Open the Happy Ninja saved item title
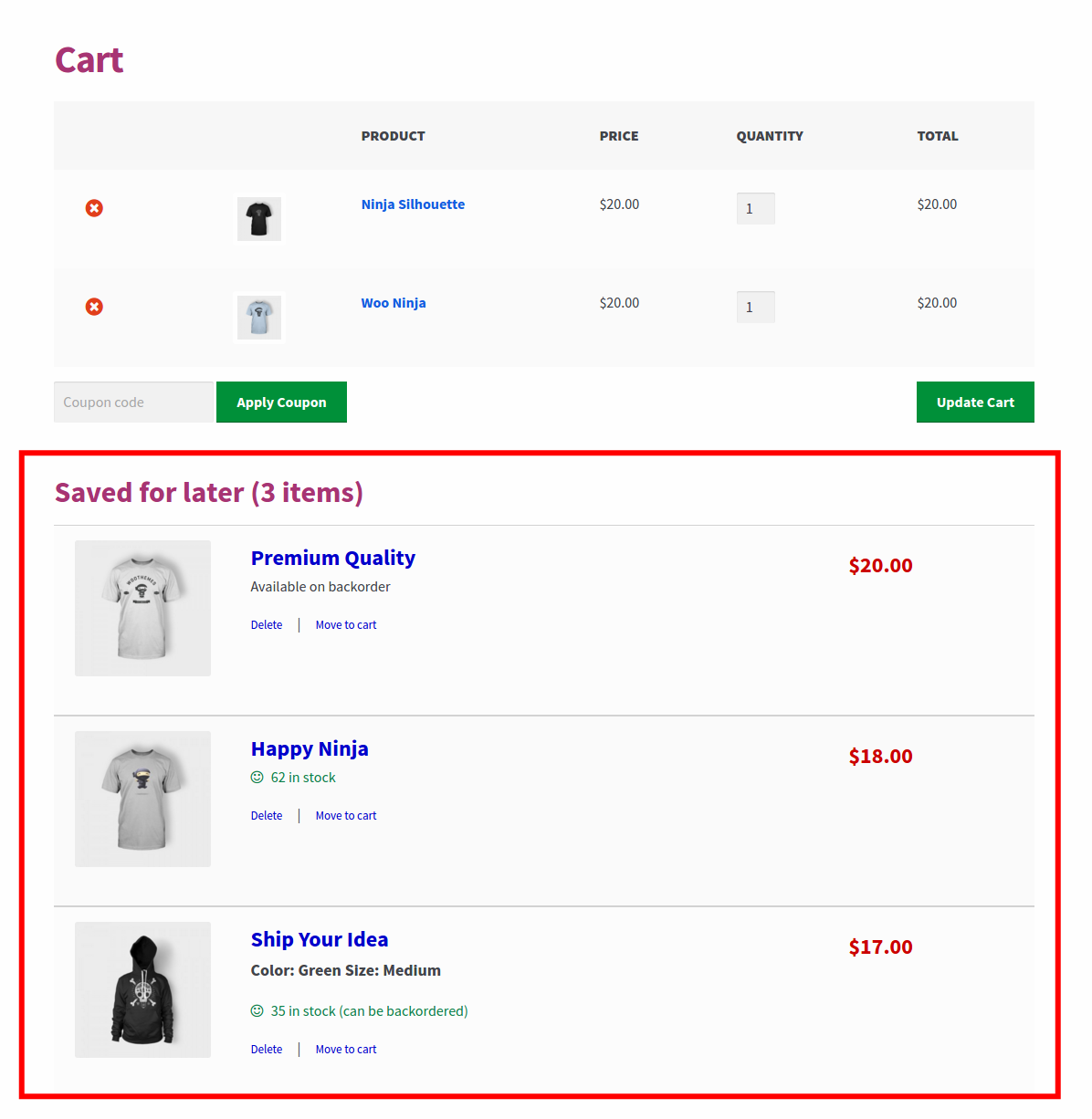Viewport: 1092px width, 1119px height. coord(310,748)
